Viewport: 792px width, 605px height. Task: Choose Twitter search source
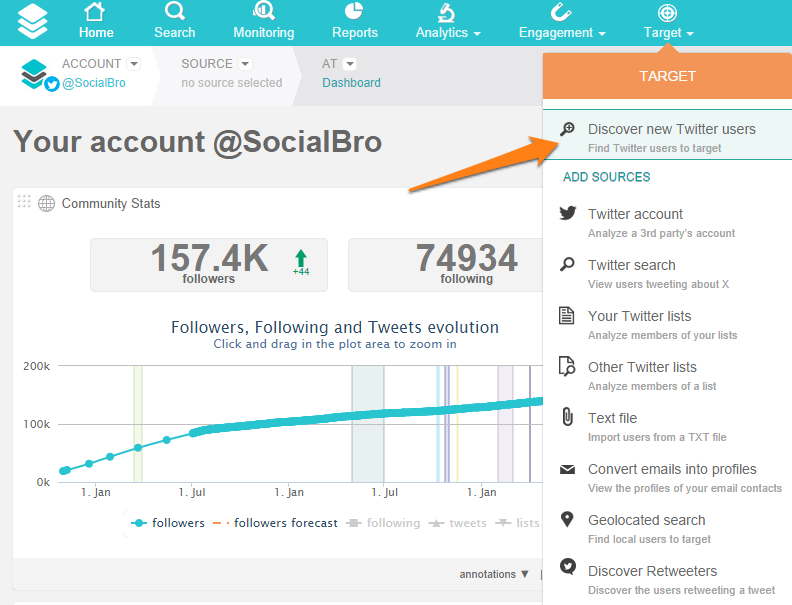coord(667,273)
